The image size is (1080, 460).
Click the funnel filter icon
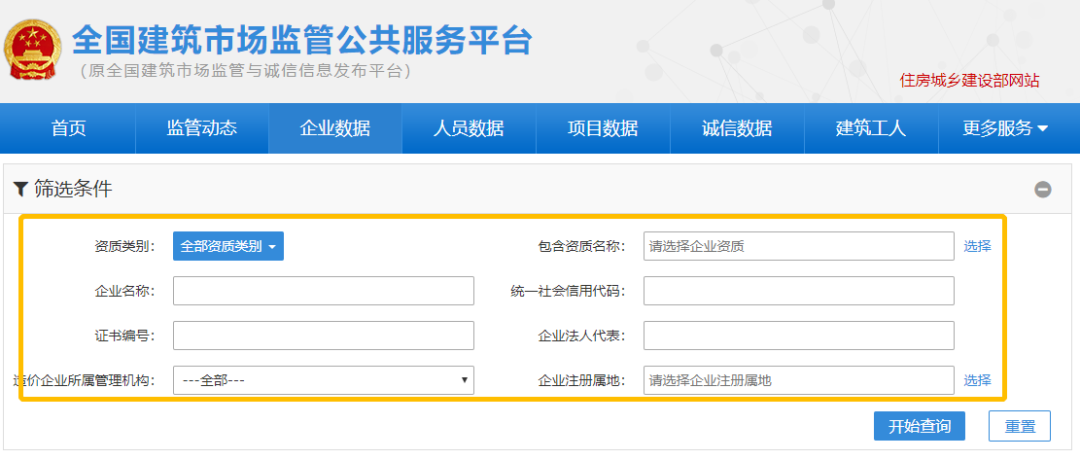21,189
